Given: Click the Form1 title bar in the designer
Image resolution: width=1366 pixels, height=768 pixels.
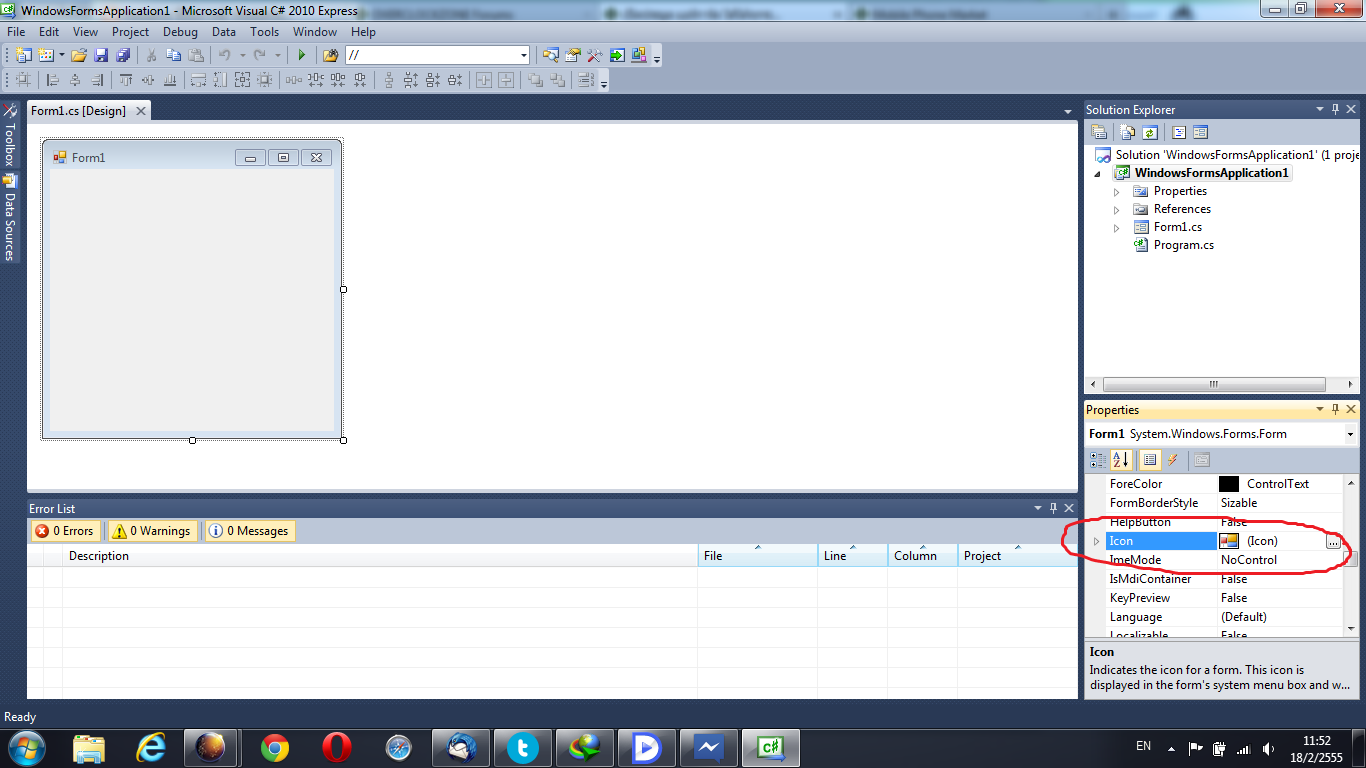Looking at the screenshot, I should point(192,157).
